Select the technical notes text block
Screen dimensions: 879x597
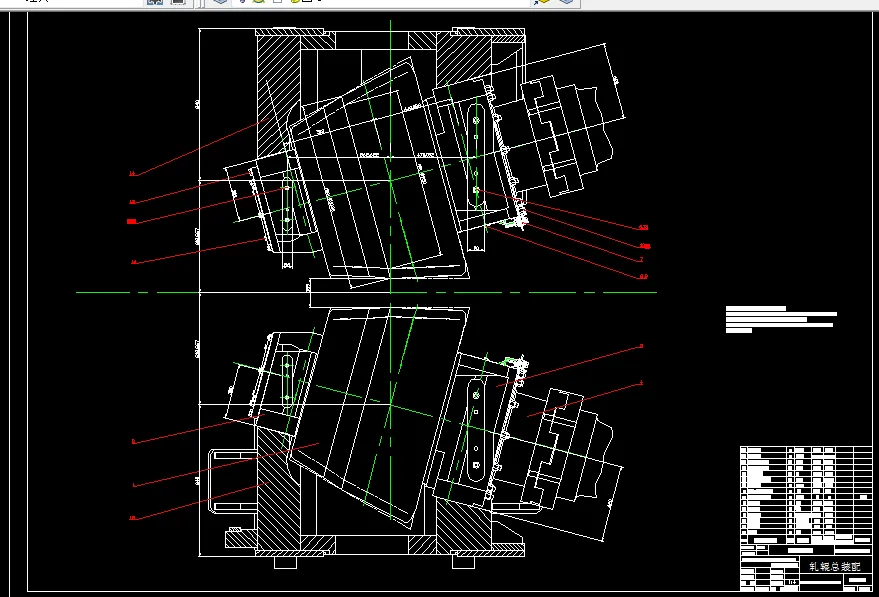tap(781, 320)
